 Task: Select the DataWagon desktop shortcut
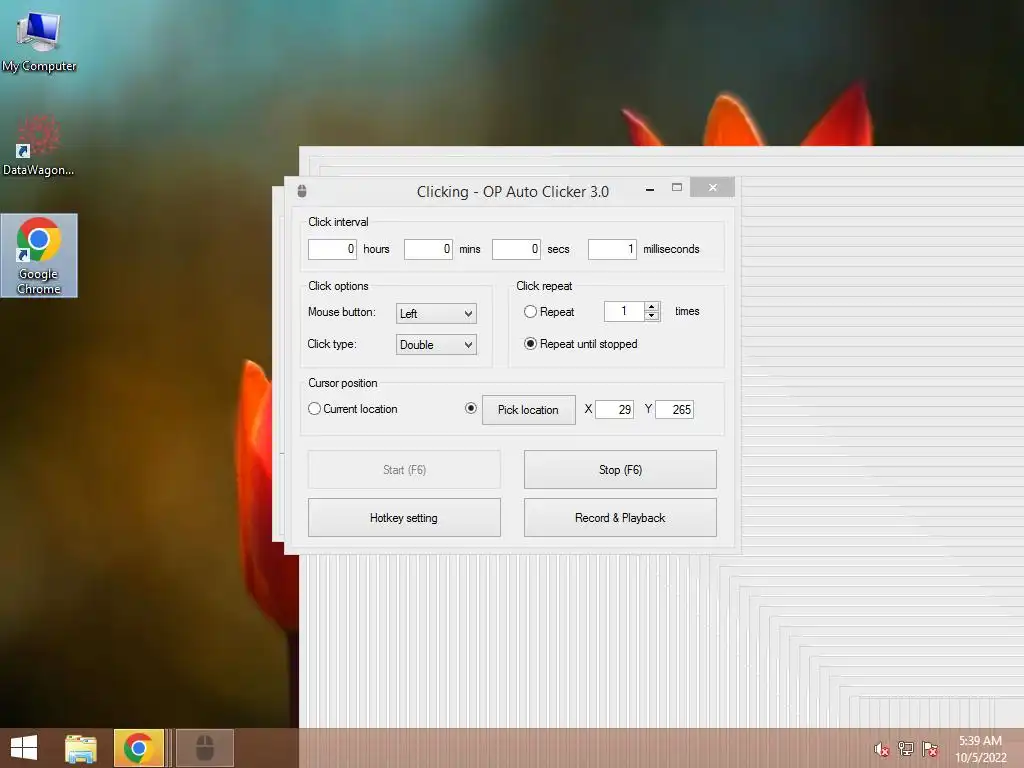pyautogui.click(x=39, y=145)
